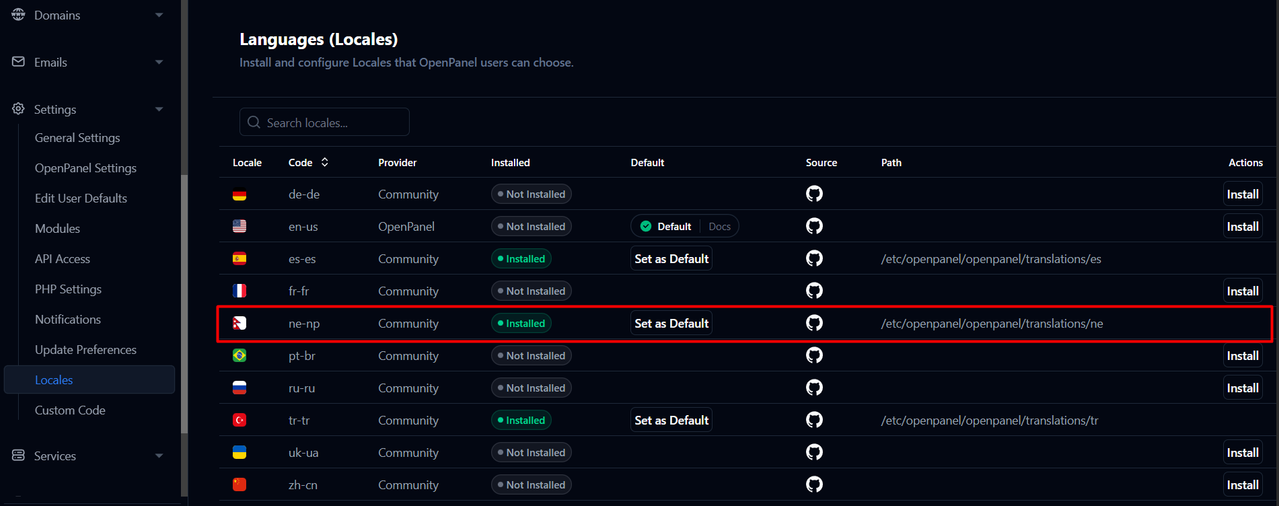Open GitHub source for pt-br locale
The width and height of the screenshot is (1279, 506).
tap(814, 355)
